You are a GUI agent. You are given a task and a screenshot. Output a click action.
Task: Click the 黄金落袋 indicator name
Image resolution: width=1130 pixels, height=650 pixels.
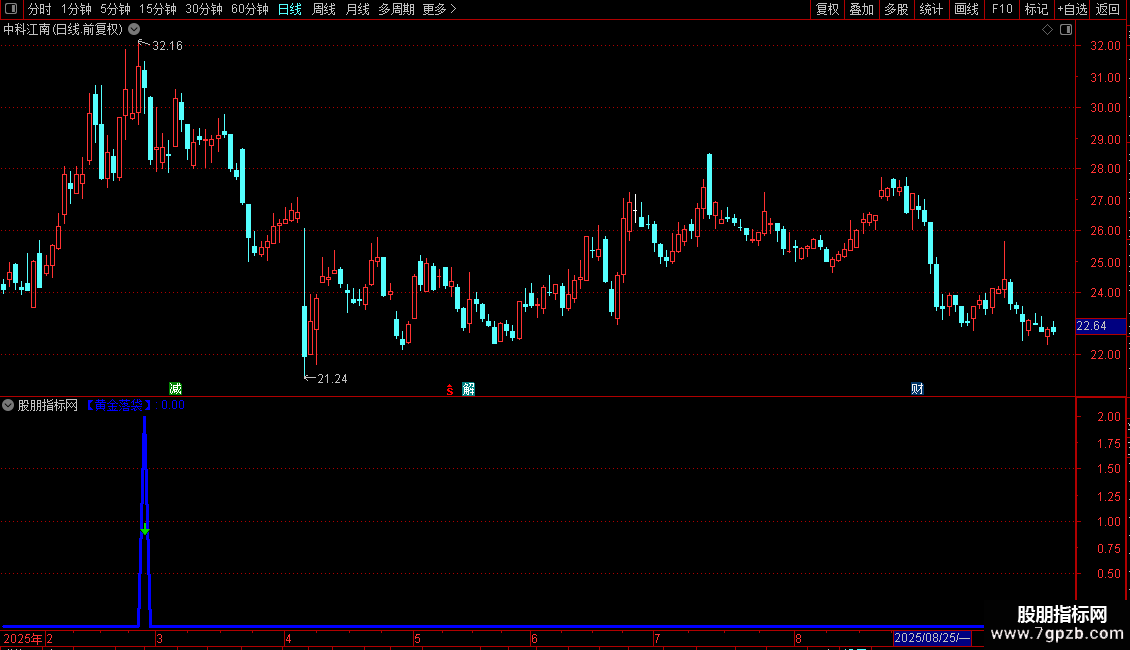point(119,406)
